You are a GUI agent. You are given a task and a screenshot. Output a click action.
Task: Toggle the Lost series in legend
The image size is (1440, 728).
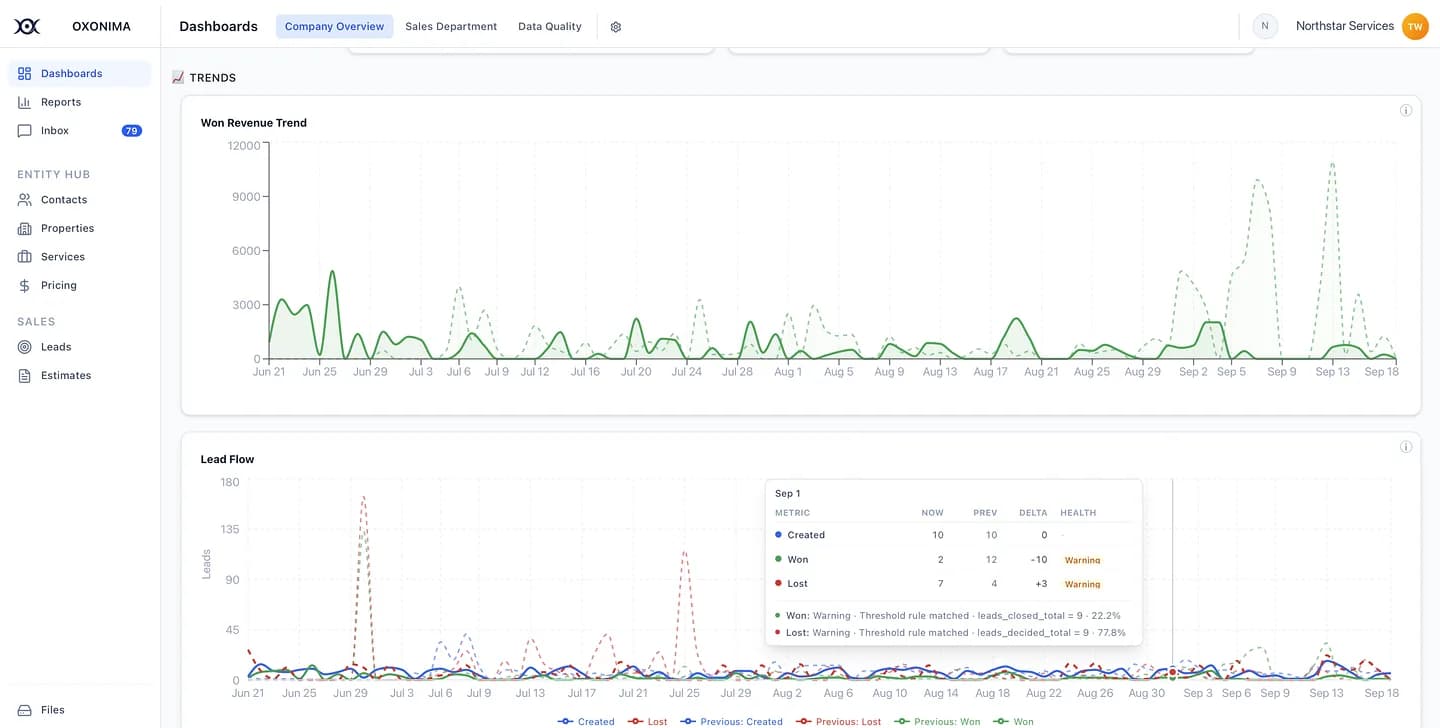pyautogui.click(x=647, y=721)
